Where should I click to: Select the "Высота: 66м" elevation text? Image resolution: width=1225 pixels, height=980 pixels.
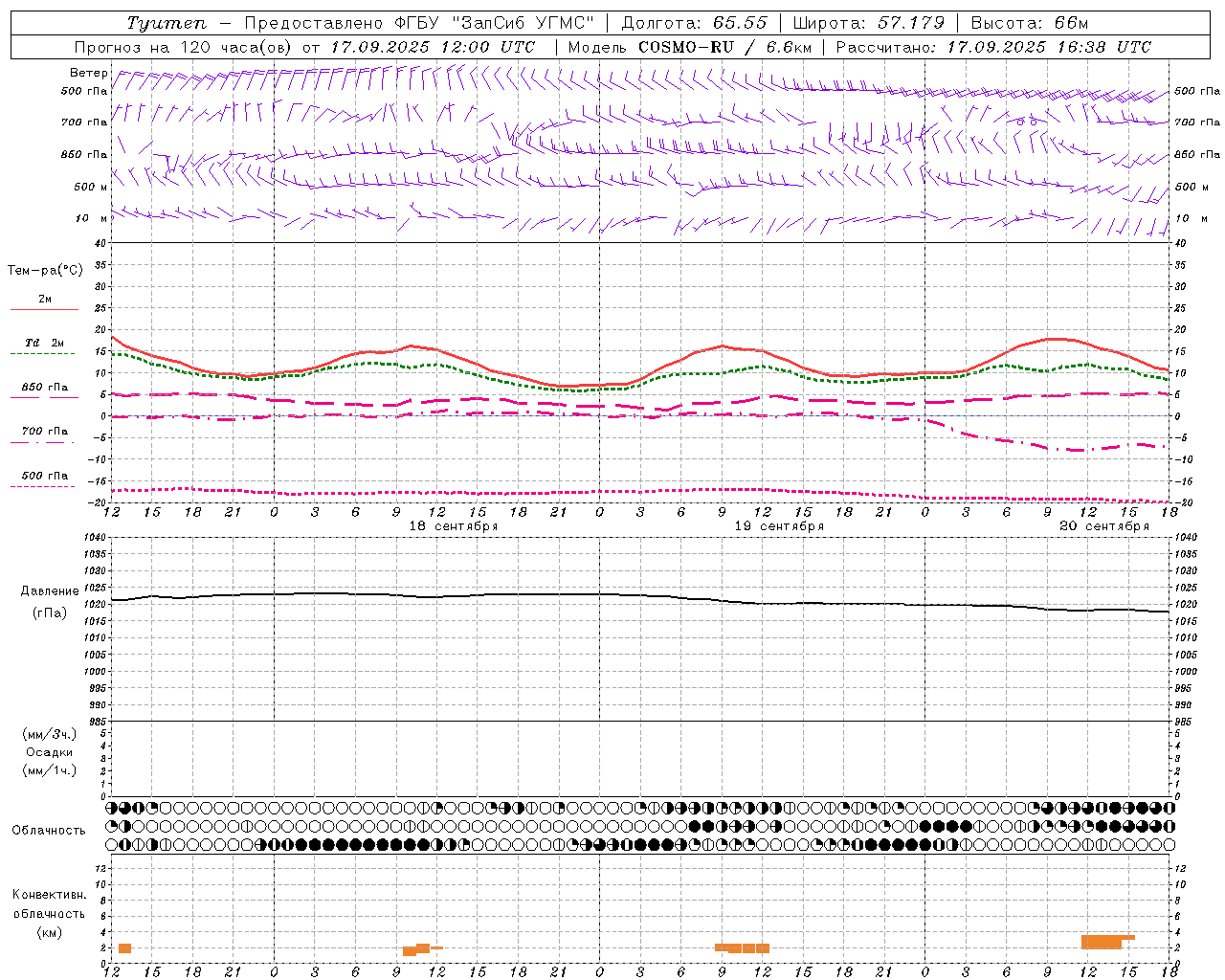coord(1030,23)
